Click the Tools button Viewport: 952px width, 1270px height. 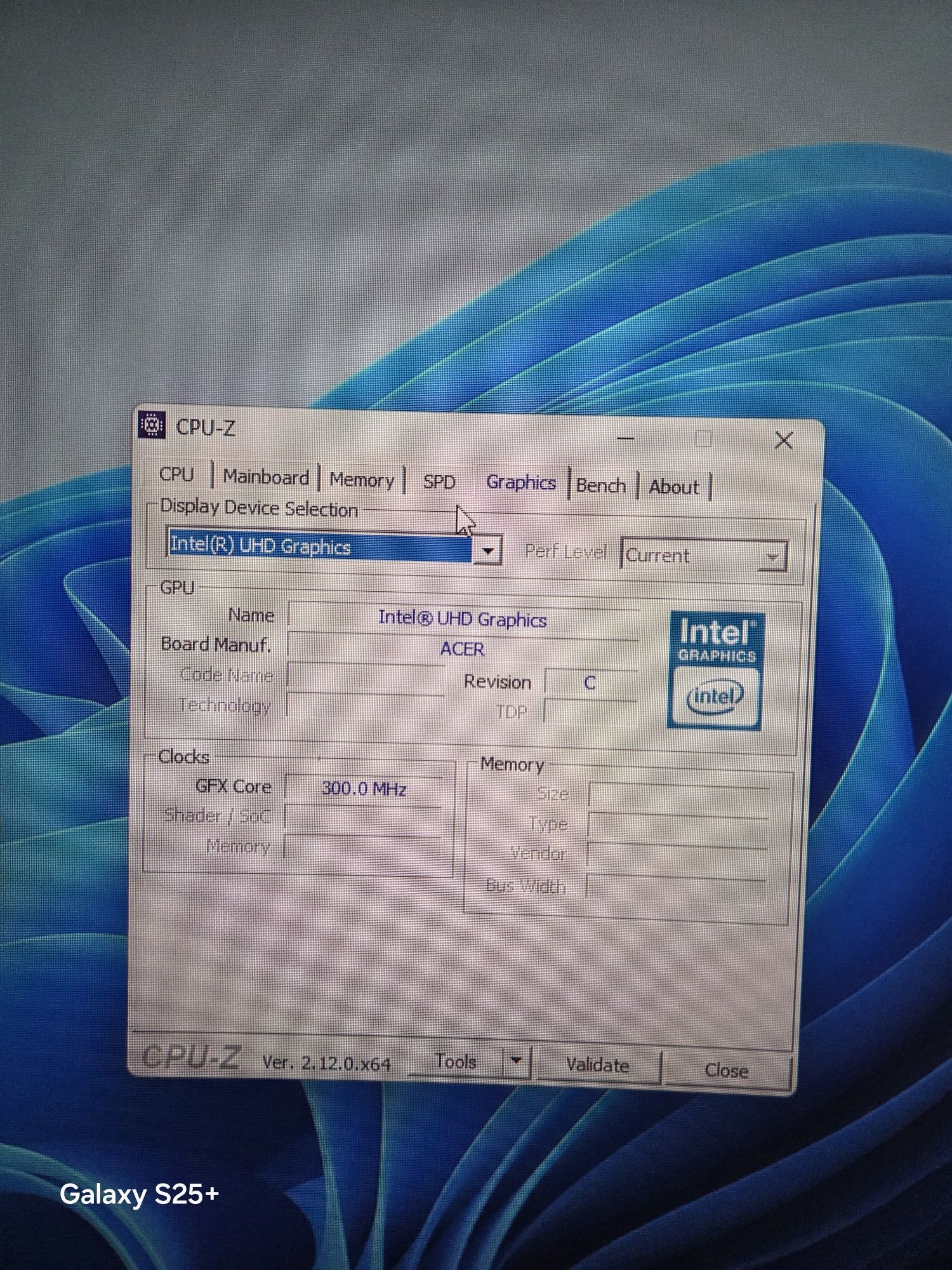pos(456,1062)
